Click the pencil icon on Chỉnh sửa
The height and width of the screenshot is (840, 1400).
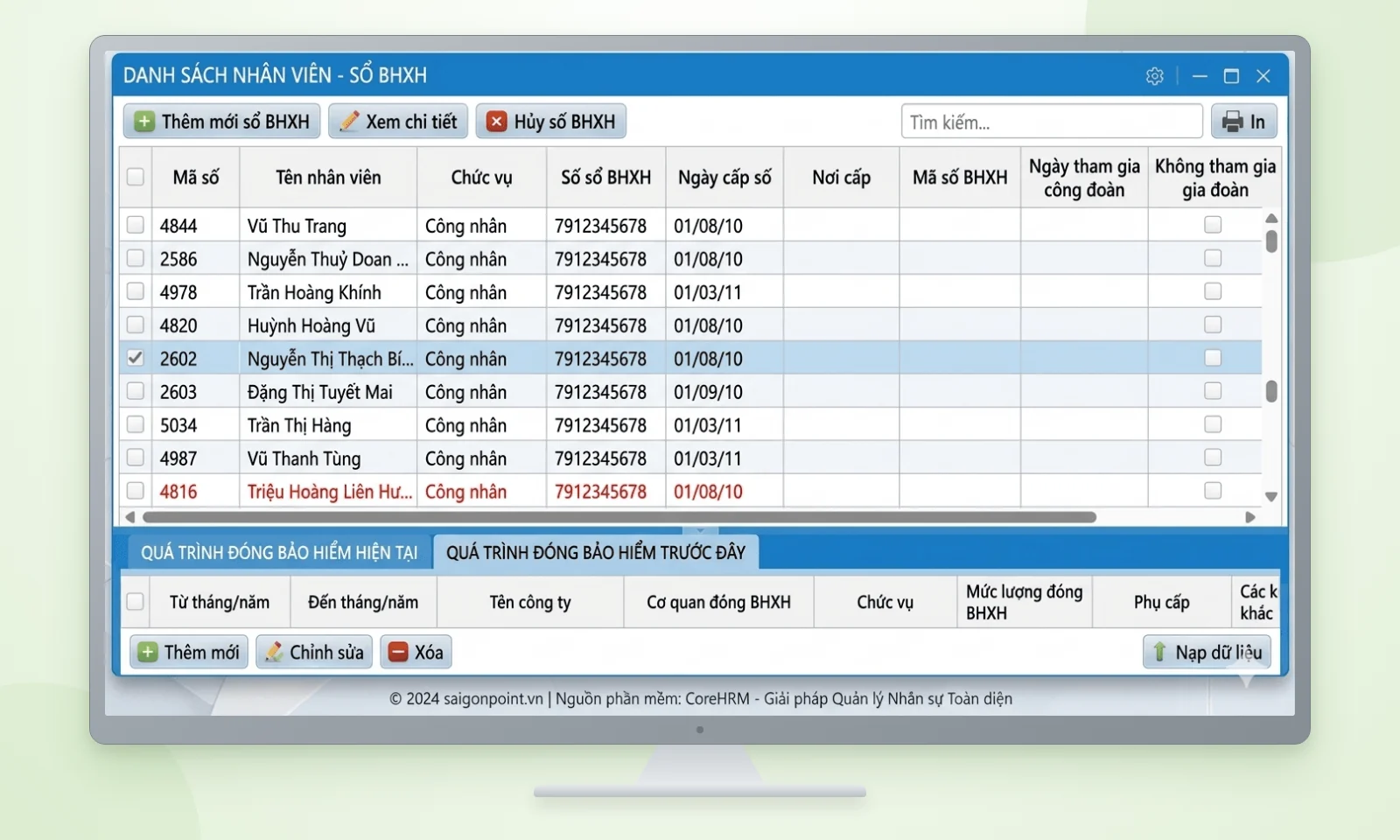pos(274,652)
